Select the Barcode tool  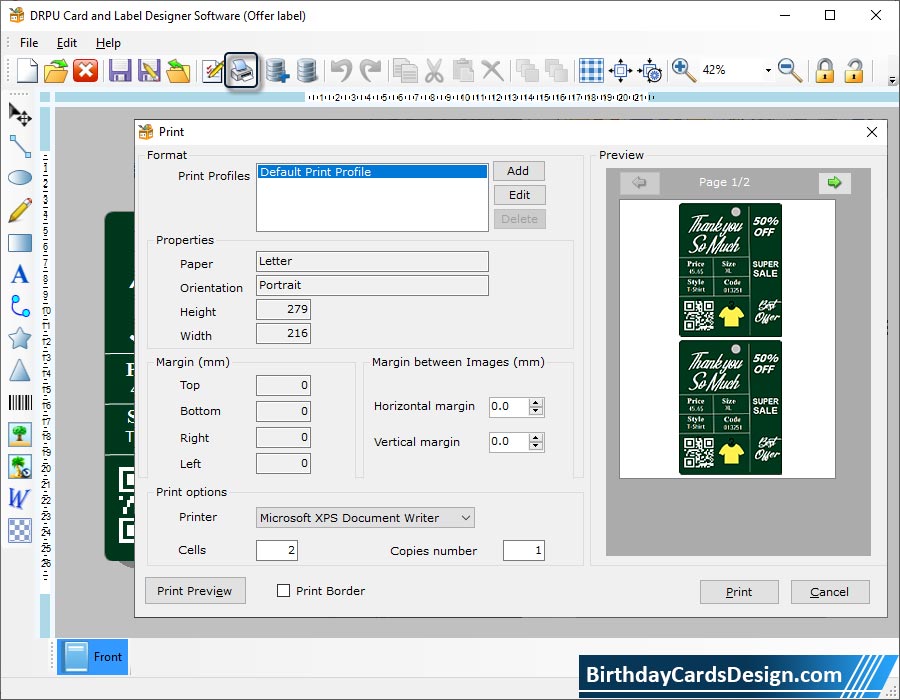20,402
